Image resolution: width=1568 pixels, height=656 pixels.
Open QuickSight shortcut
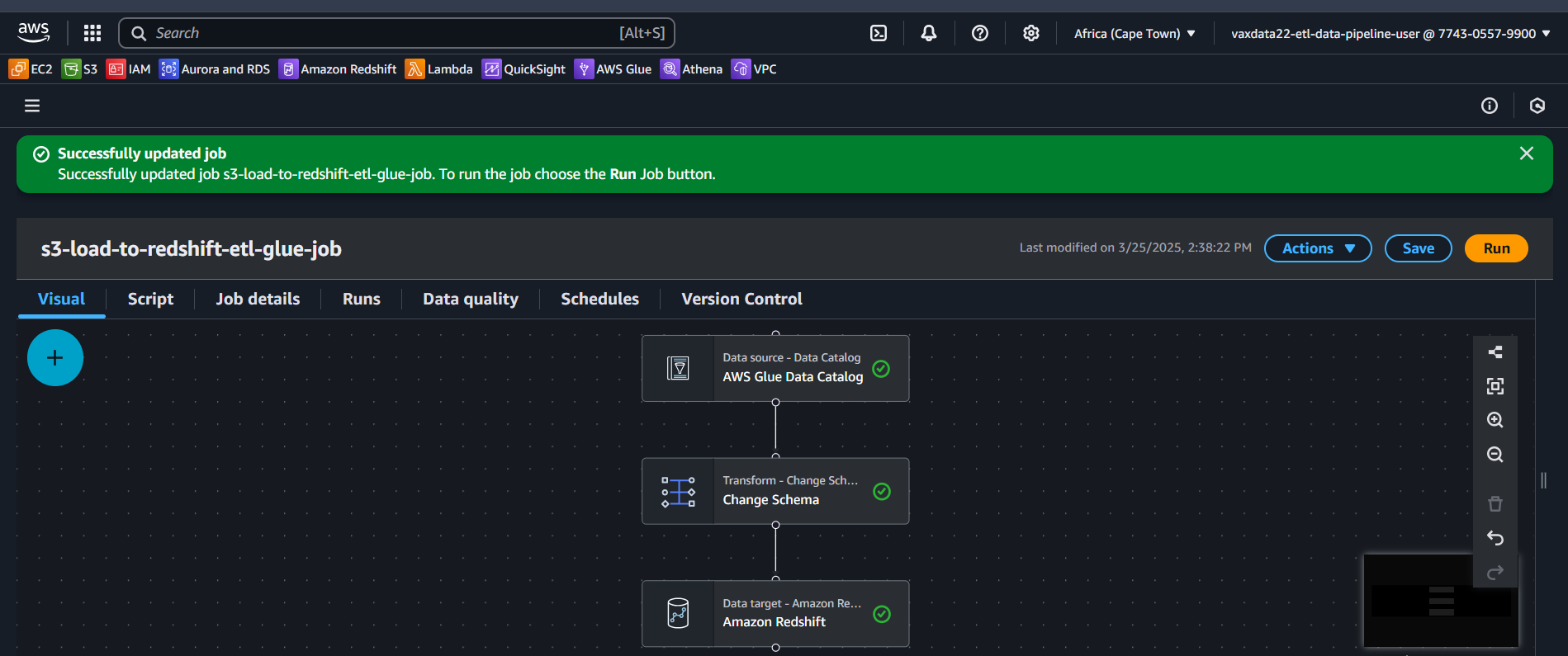[524, 69]
